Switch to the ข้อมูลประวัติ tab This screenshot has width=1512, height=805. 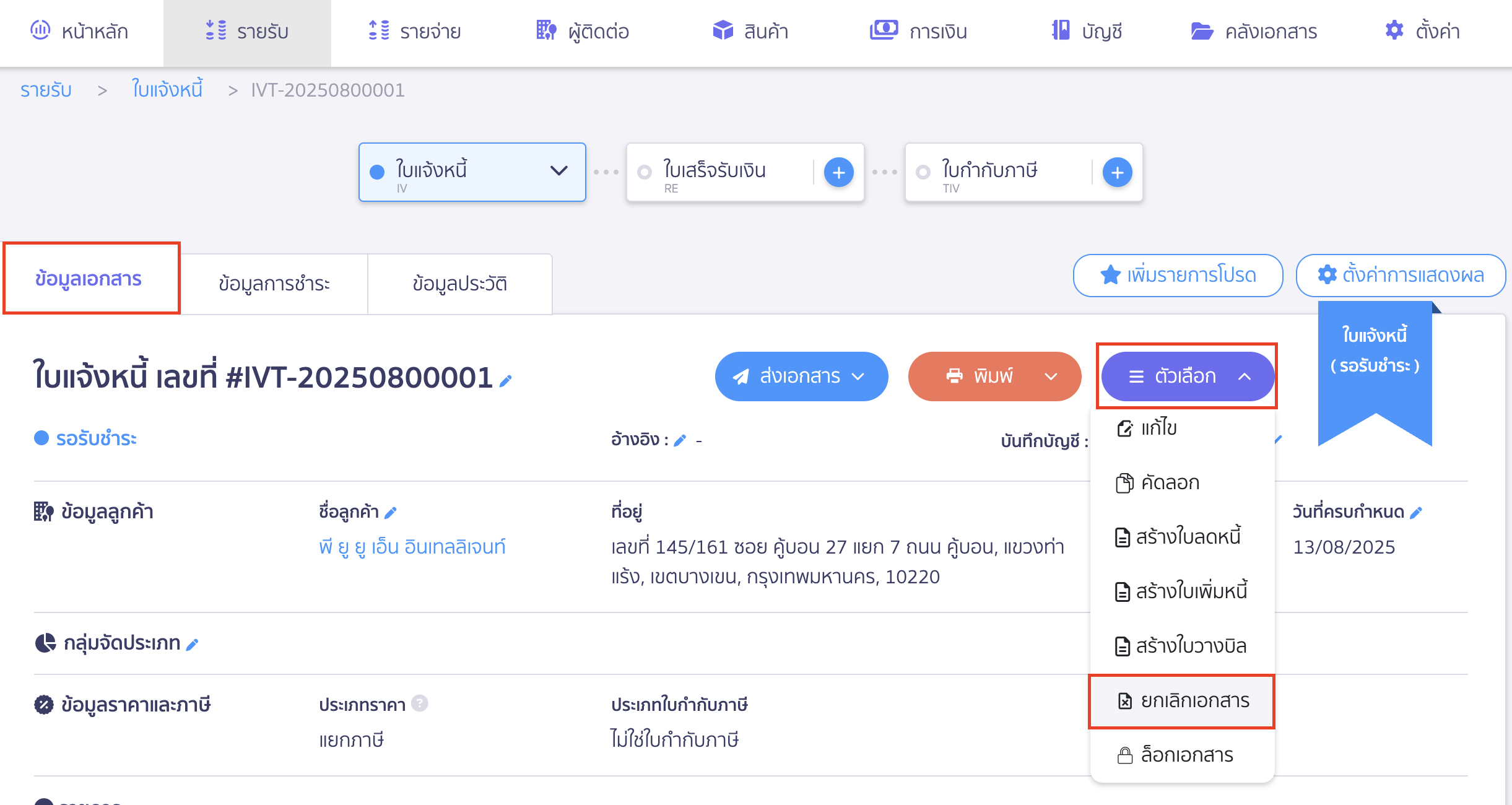tap(460, 284)
